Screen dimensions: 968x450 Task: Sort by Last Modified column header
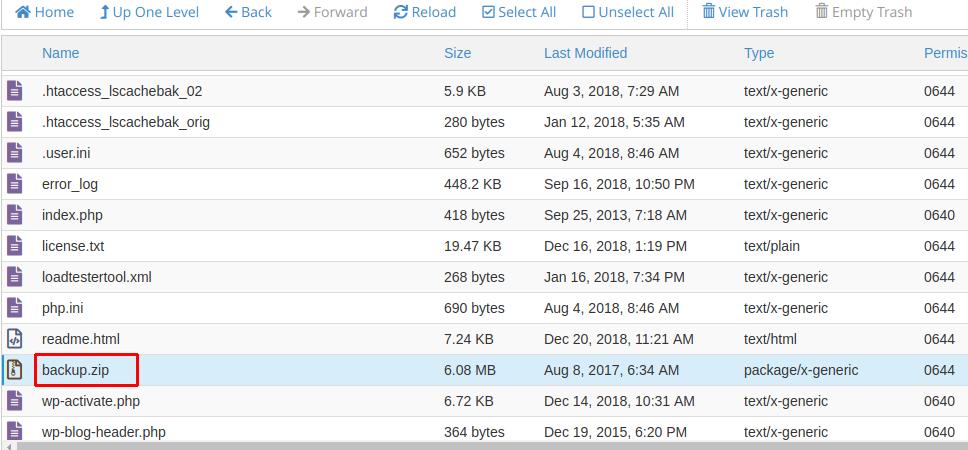click(x=585, y=53)
